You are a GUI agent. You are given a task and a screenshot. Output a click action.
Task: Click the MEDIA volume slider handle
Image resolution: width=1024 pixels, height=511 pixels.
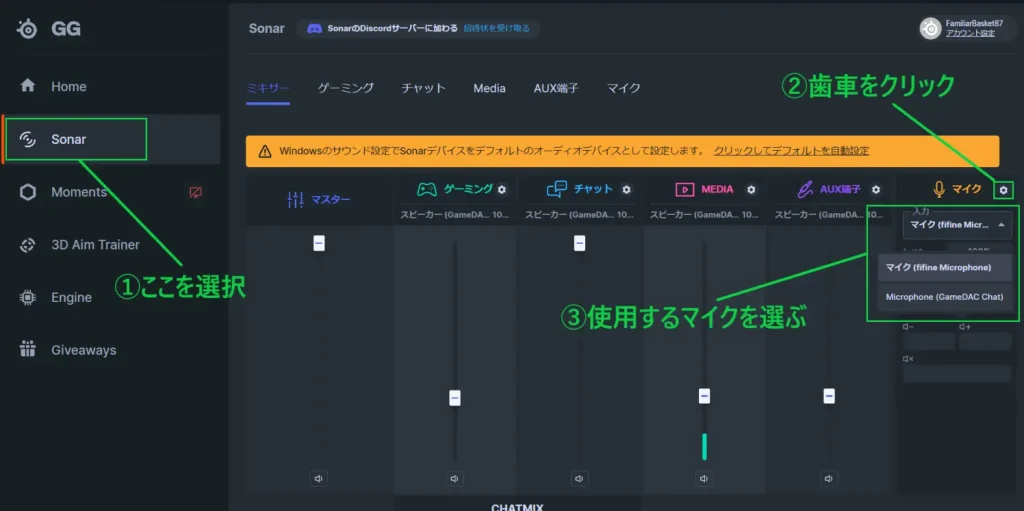[704, 396]
